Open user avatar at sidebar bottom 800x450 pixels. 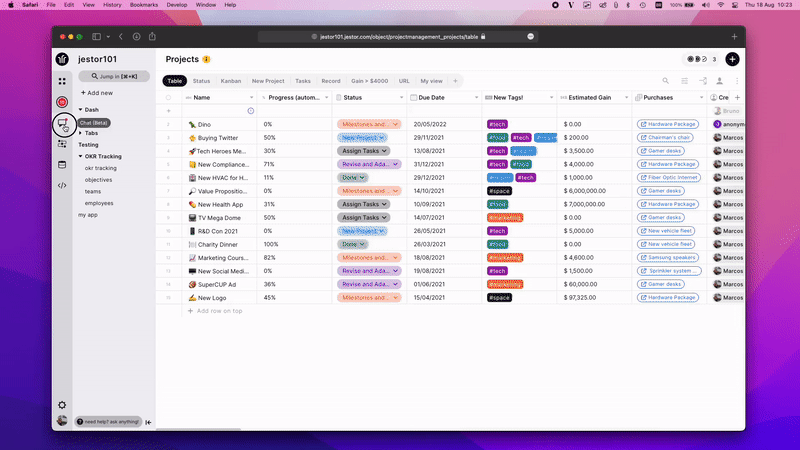point(62,420)
